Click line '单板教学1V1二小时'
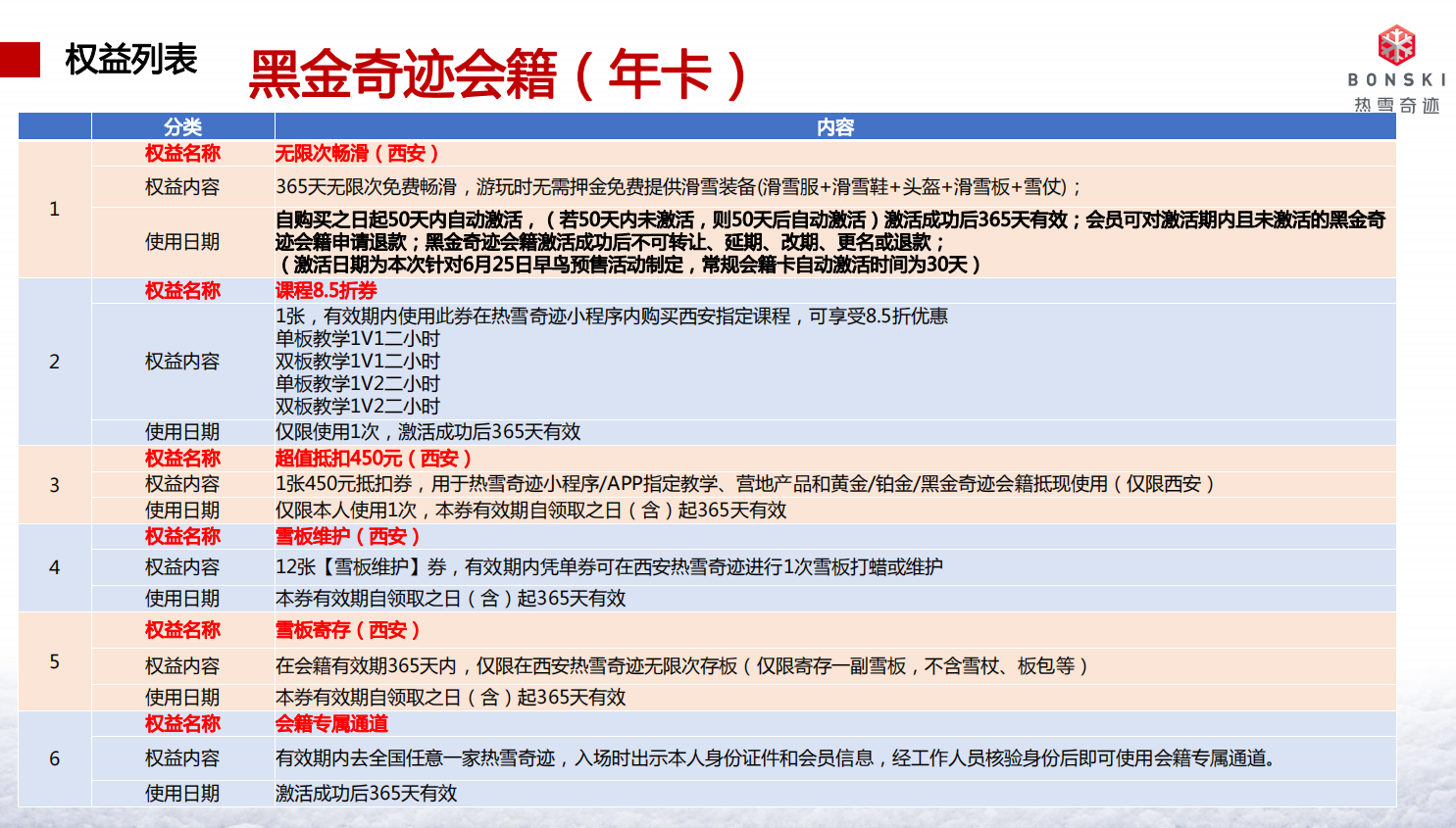Image resolution: width=1456 pixels, height=828 pixels. point(358,338)
